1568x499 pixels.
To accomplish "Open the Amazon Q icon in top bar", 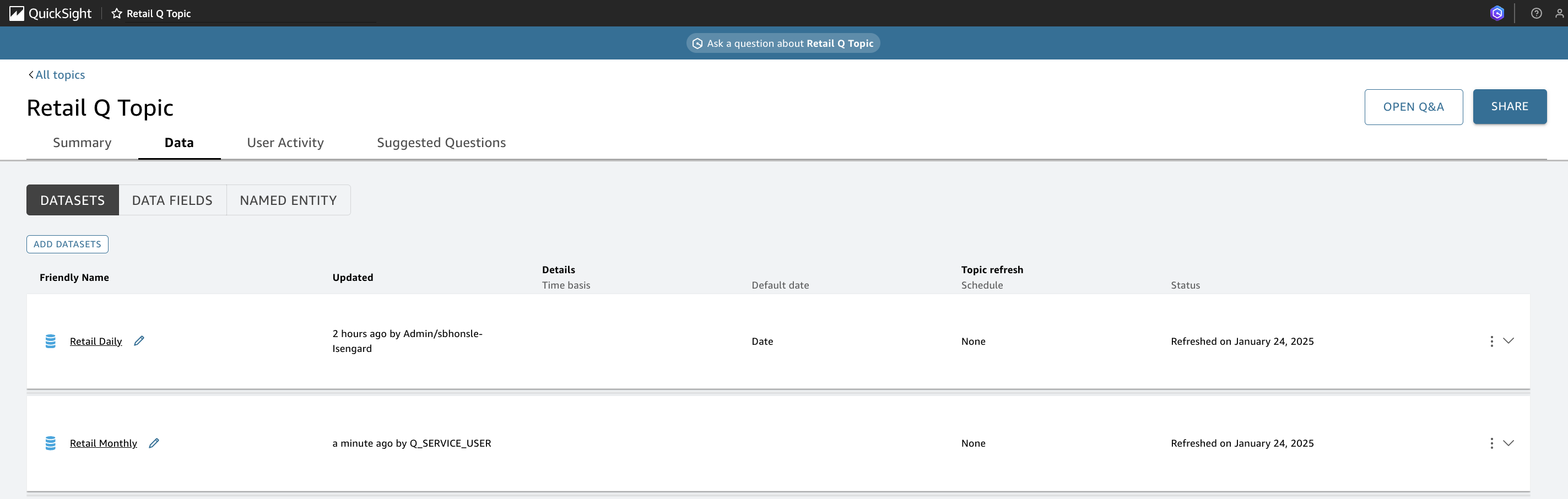I will point(1497,13).
